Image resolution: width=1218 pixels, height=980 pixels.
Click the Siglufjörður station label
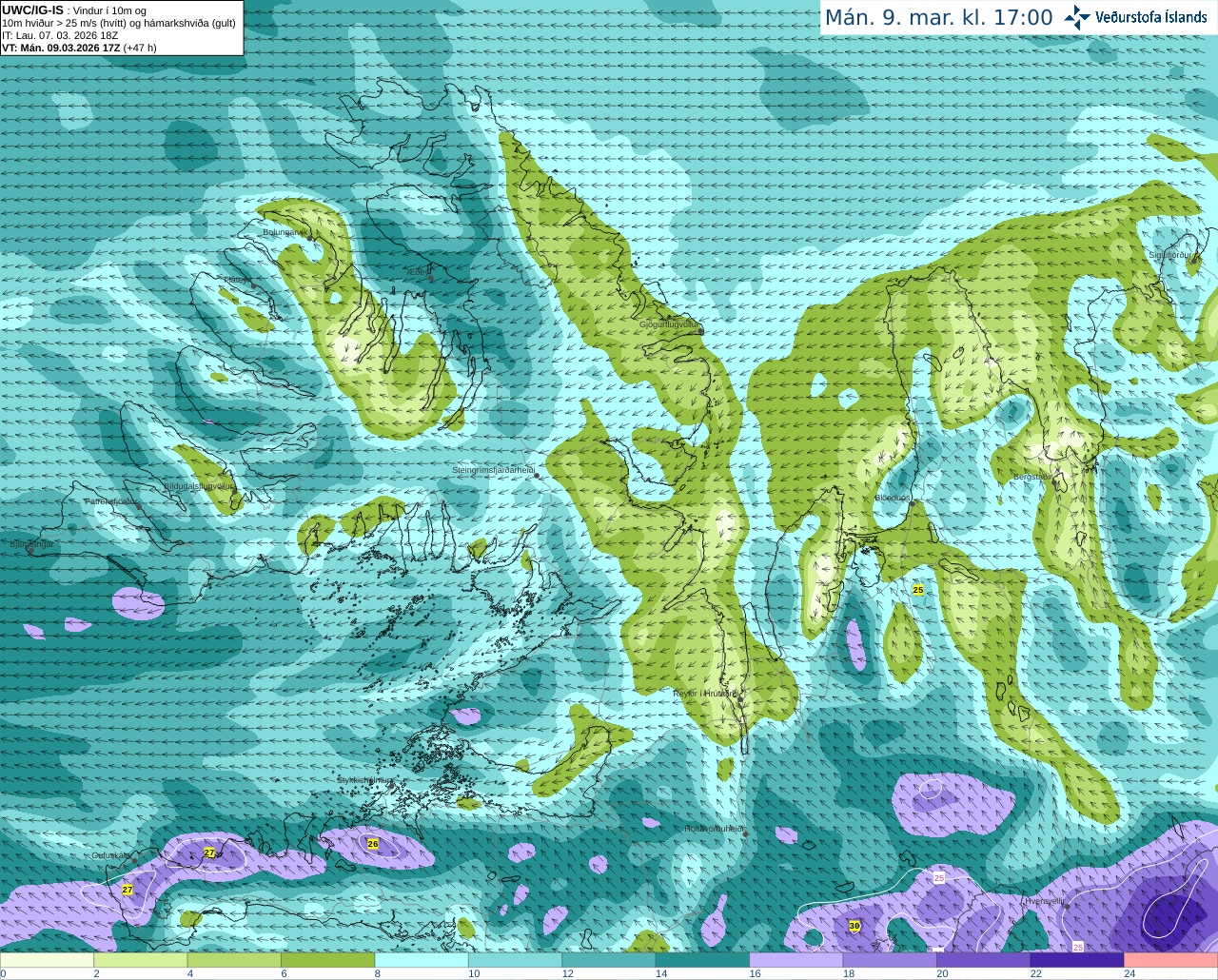coord(1170,255)
